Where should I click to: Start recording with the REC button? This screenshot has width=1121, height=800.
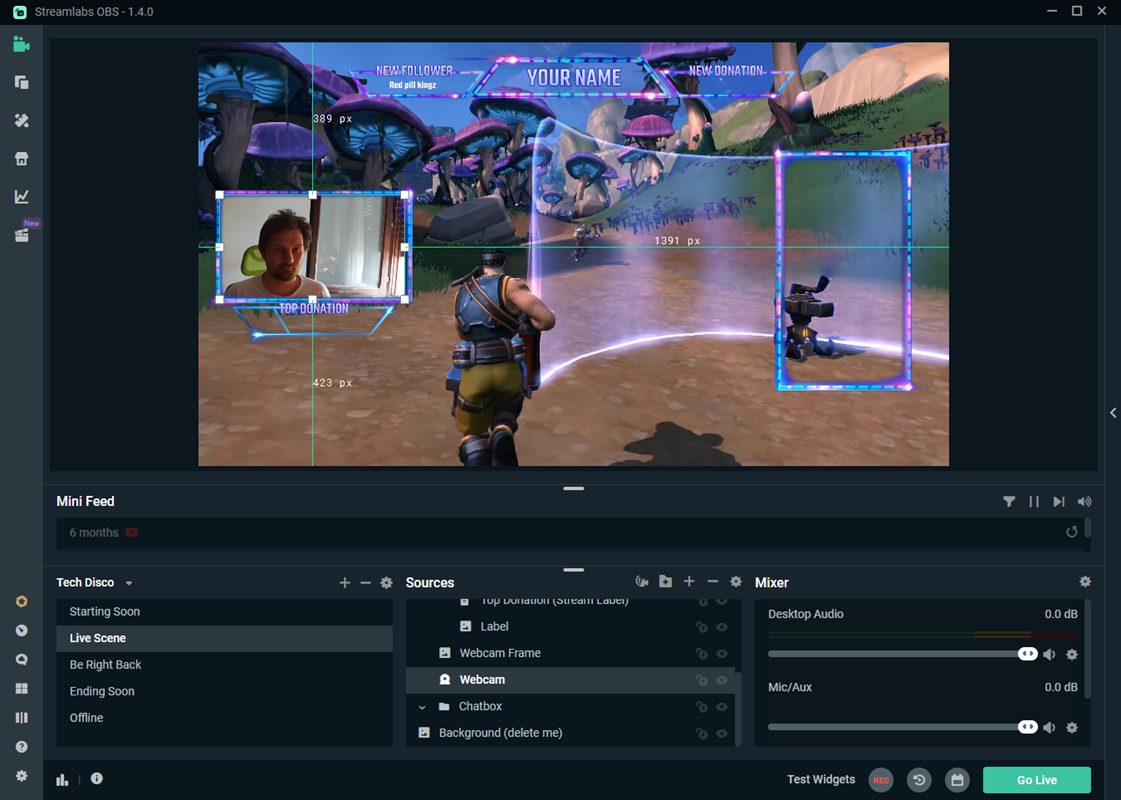[881, 780]
